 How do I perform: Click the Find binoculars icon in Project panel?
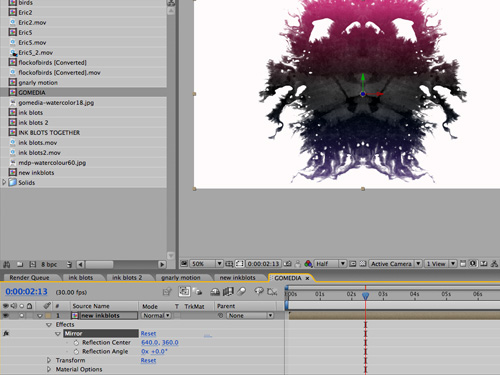coord(7,264)
